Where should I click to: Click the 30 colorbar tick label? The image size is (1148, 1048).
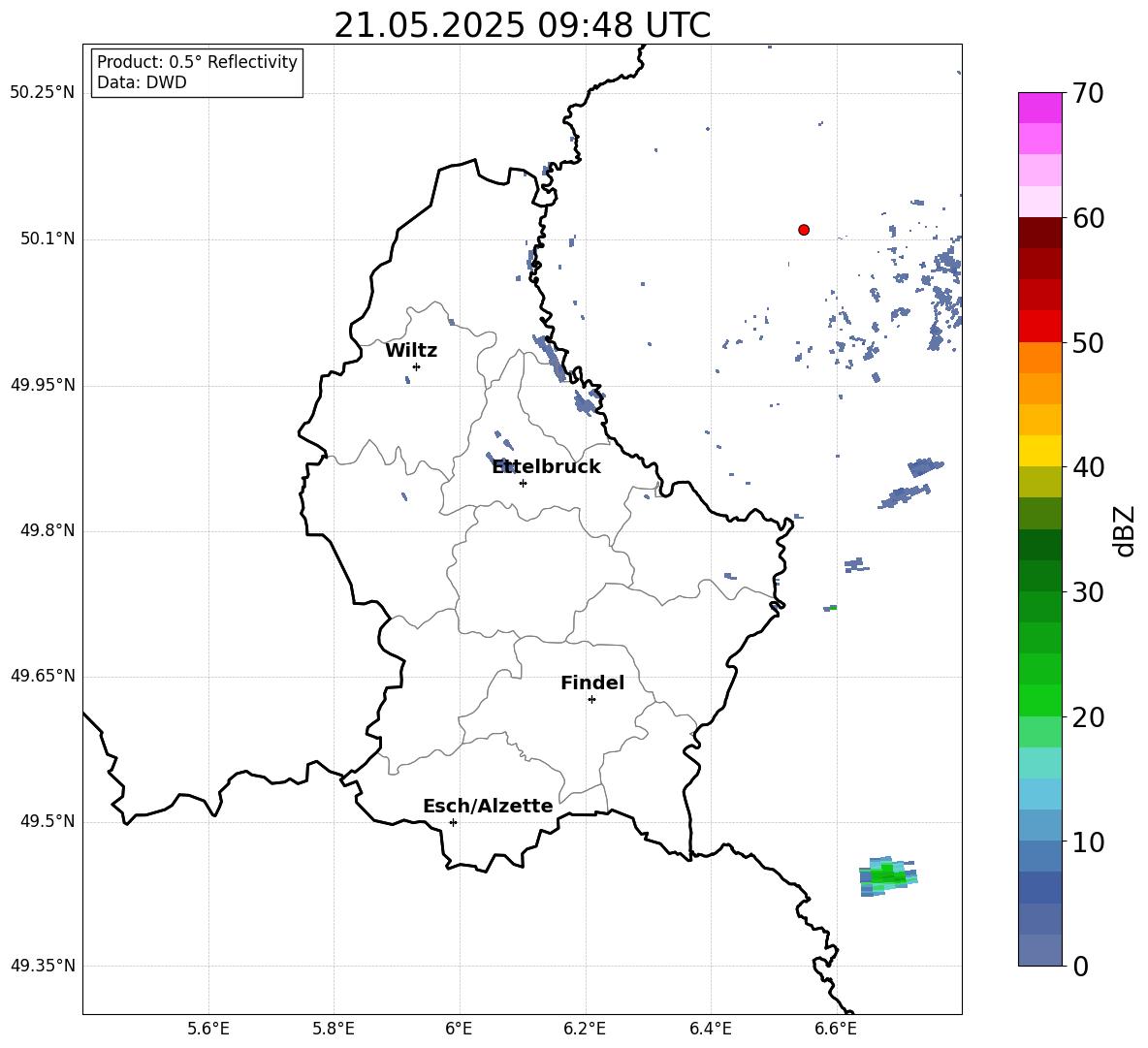[1088, 592]
